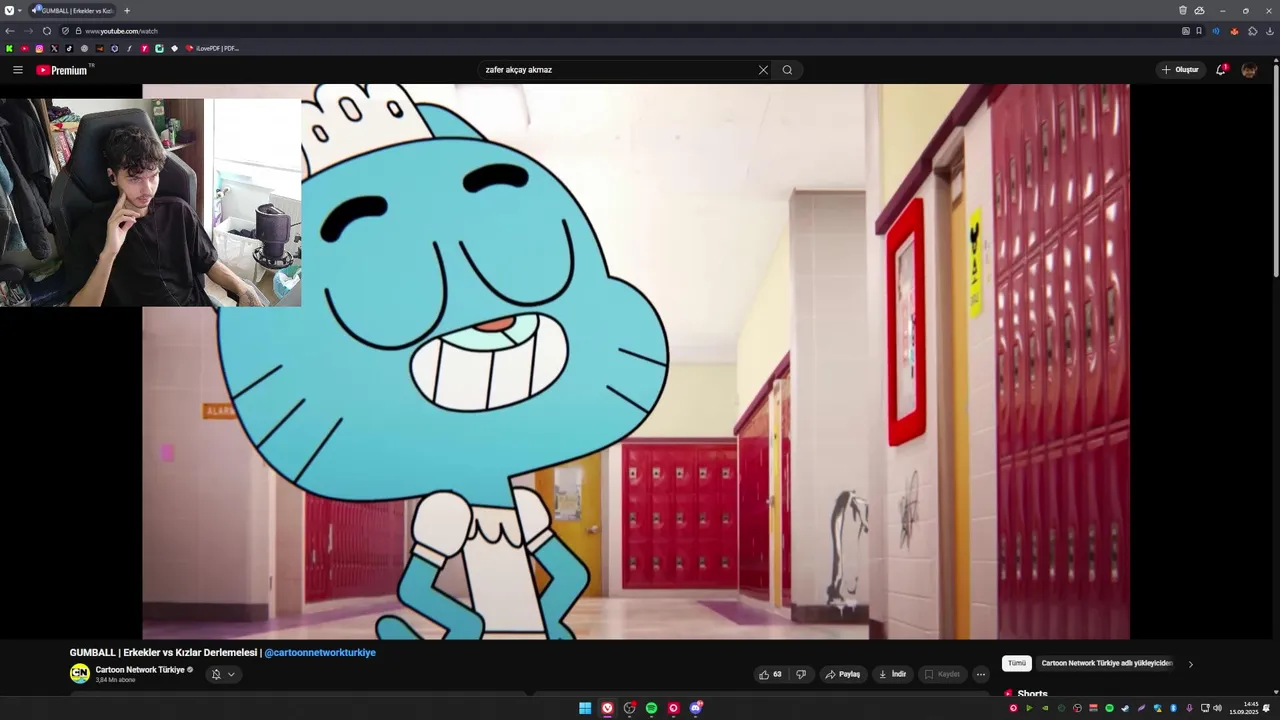Select the Tümü filter chip
This screenshot has height=720, width=1280.
point(1017,664)
